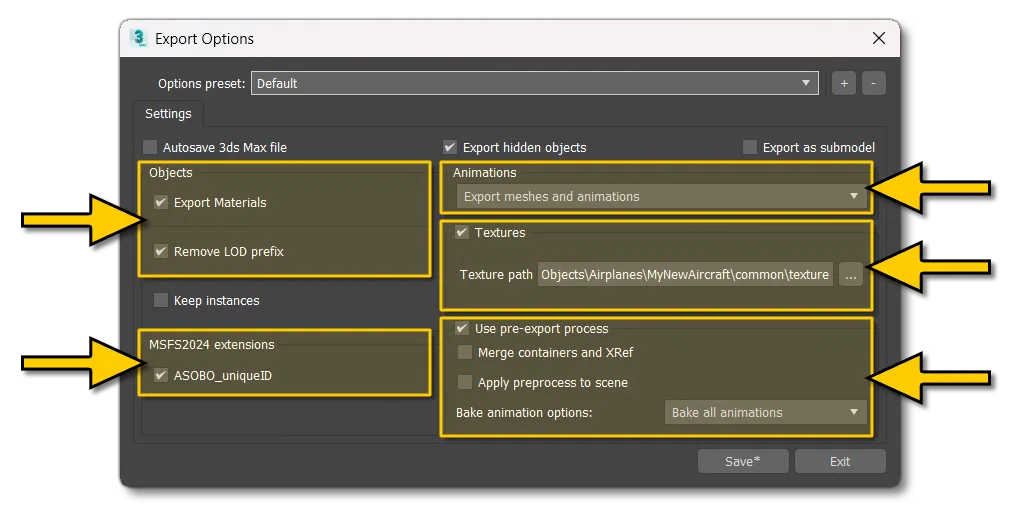
Task: Click into the Texture path field
Action: pyautogui.click(x=685, y=275)
